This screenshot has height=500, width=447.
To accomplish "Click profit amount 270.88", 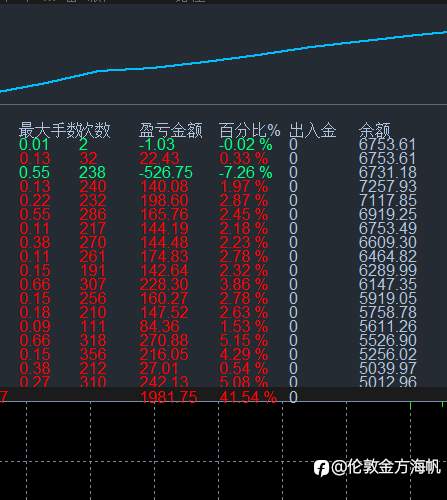I will [x=164, y=341].
